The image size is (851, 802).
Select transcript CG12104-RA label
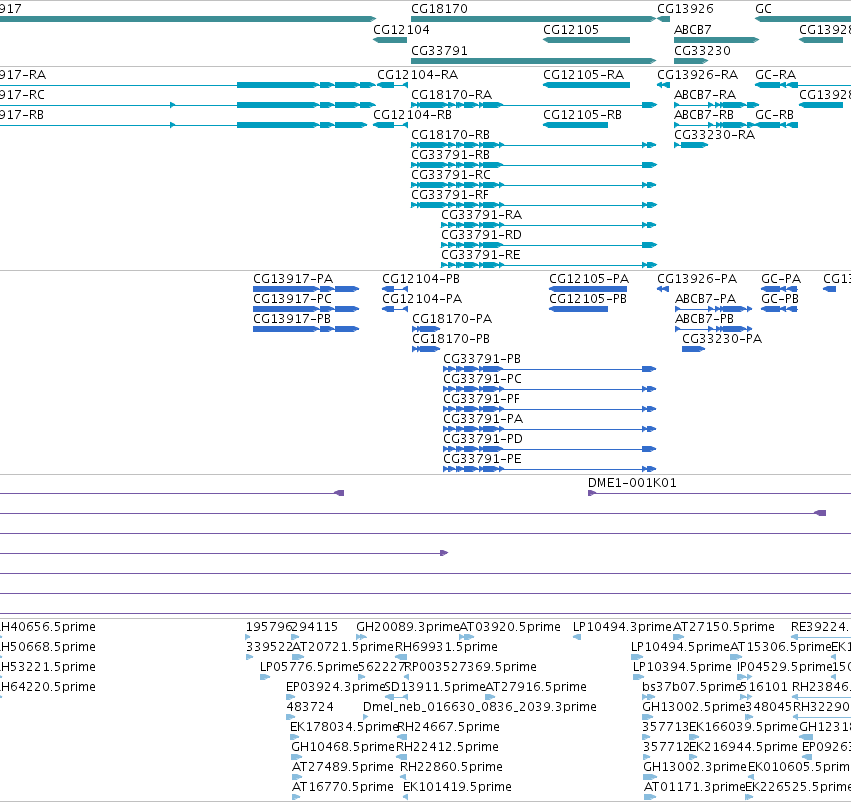417,74
